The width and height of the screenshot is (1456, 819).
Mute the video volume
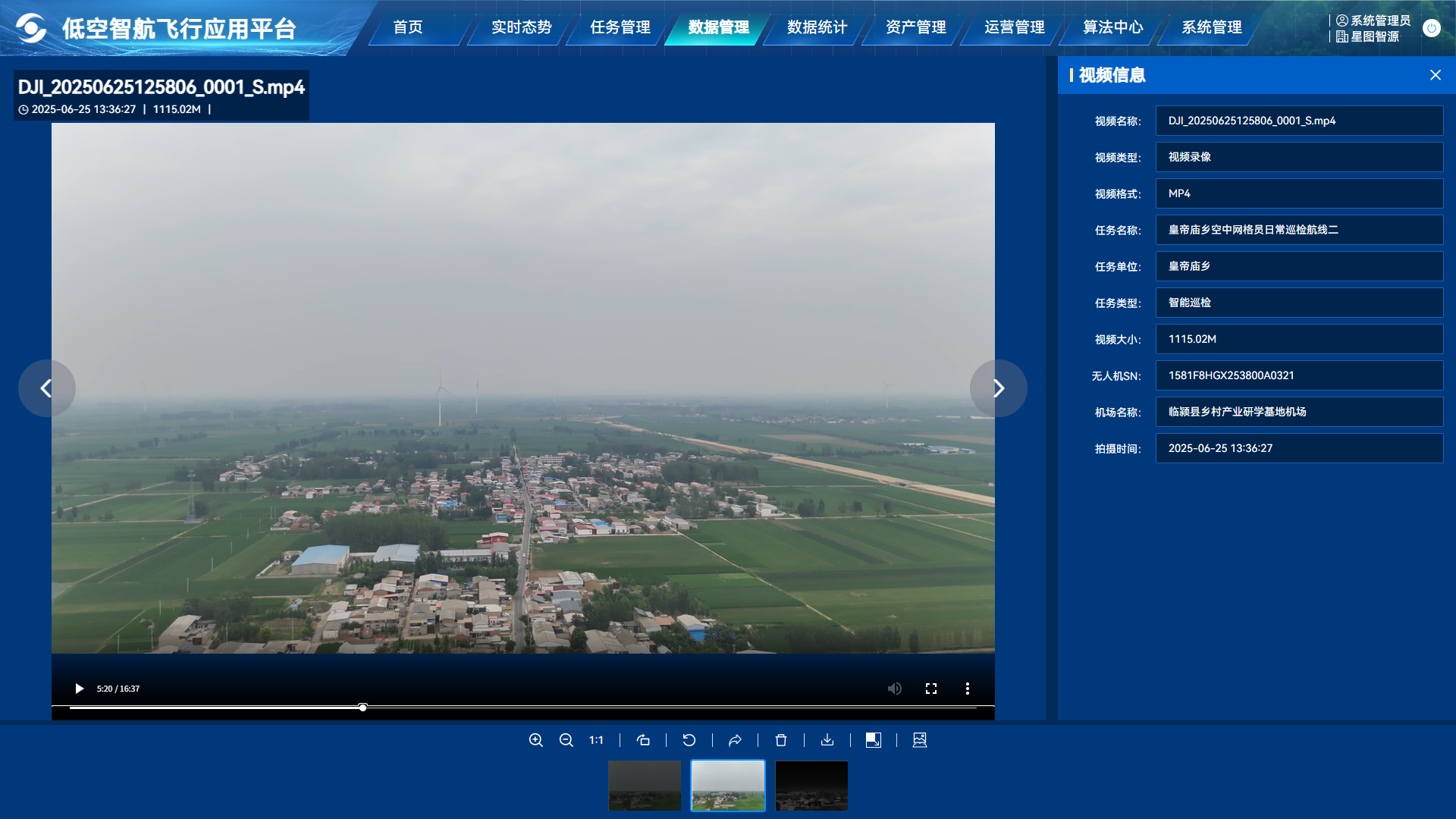[x=895, y=689]
